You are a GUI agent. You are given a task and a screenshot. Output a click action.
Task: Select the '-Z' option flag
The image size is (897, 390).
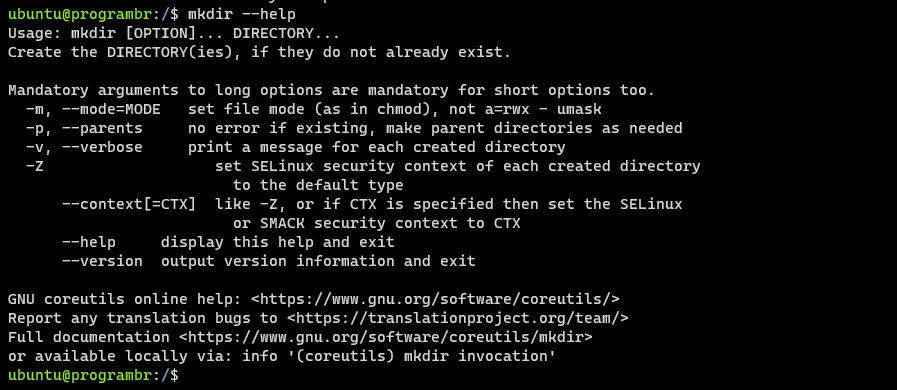tap(35, 166)
